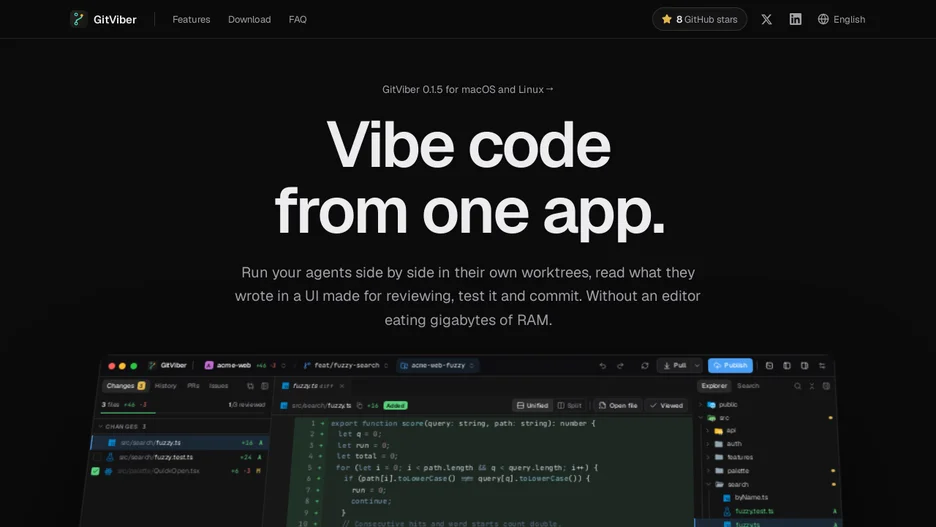Screen dimensions: 936x527
Task: Collapse the CHANGES 3 section
Action: pos(122,427)
